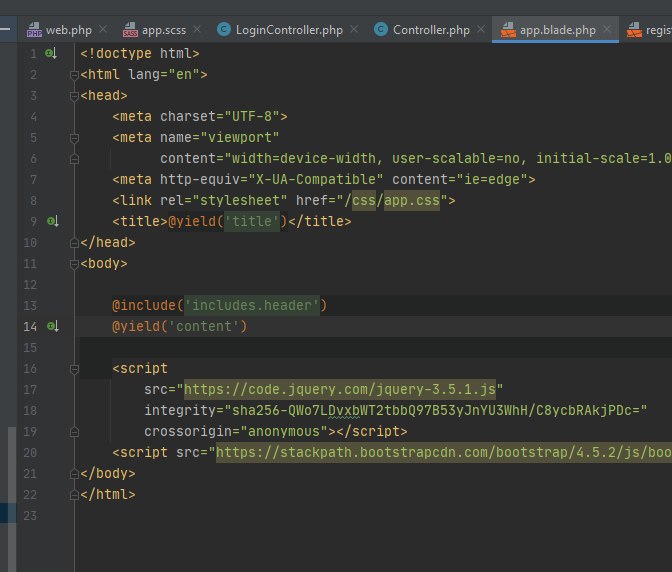The height and width of the screenshot is (572, 672).
Task: Collapse the head tag fold on line 3
Action: point(74,96)
